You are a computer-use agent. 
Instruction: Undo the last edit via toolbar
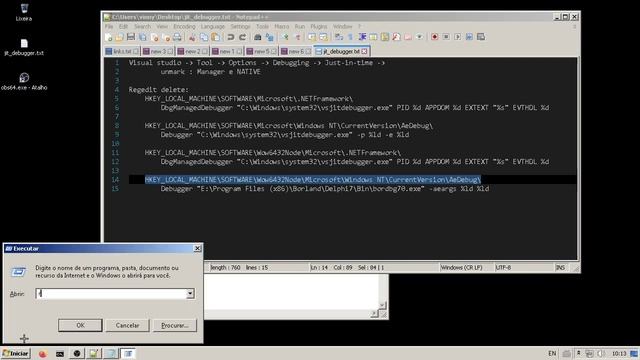231,37
